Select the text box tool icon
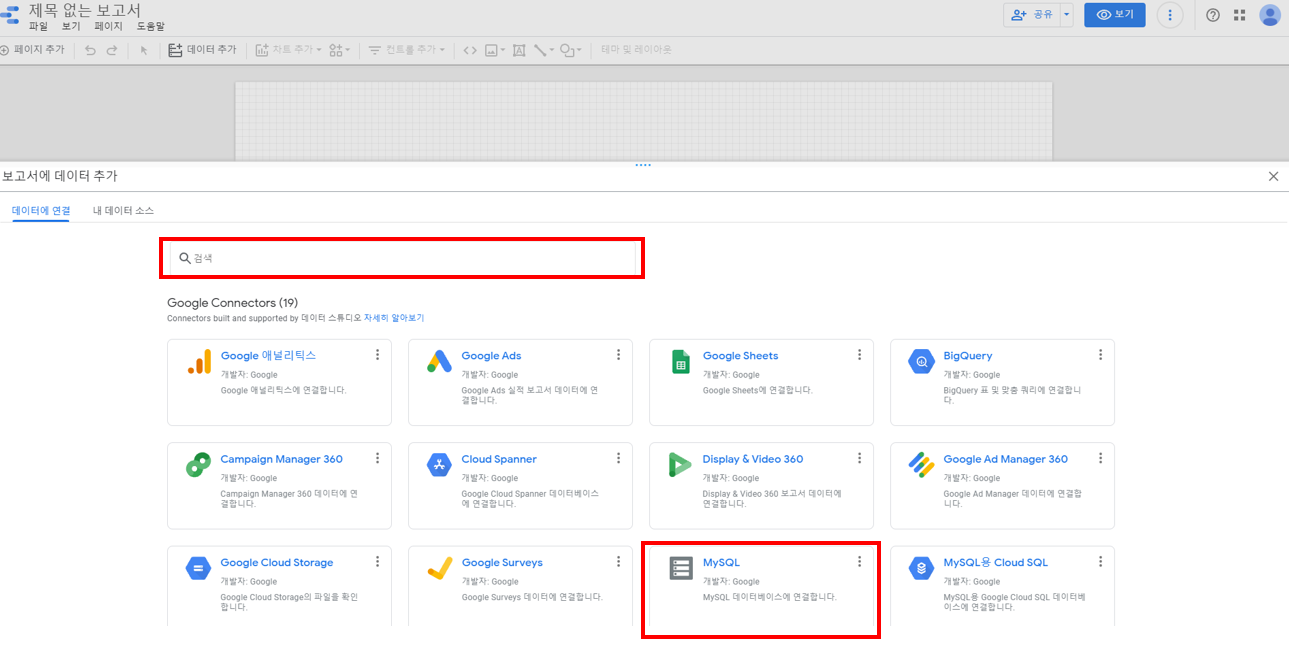 click(x=519, y=50)
